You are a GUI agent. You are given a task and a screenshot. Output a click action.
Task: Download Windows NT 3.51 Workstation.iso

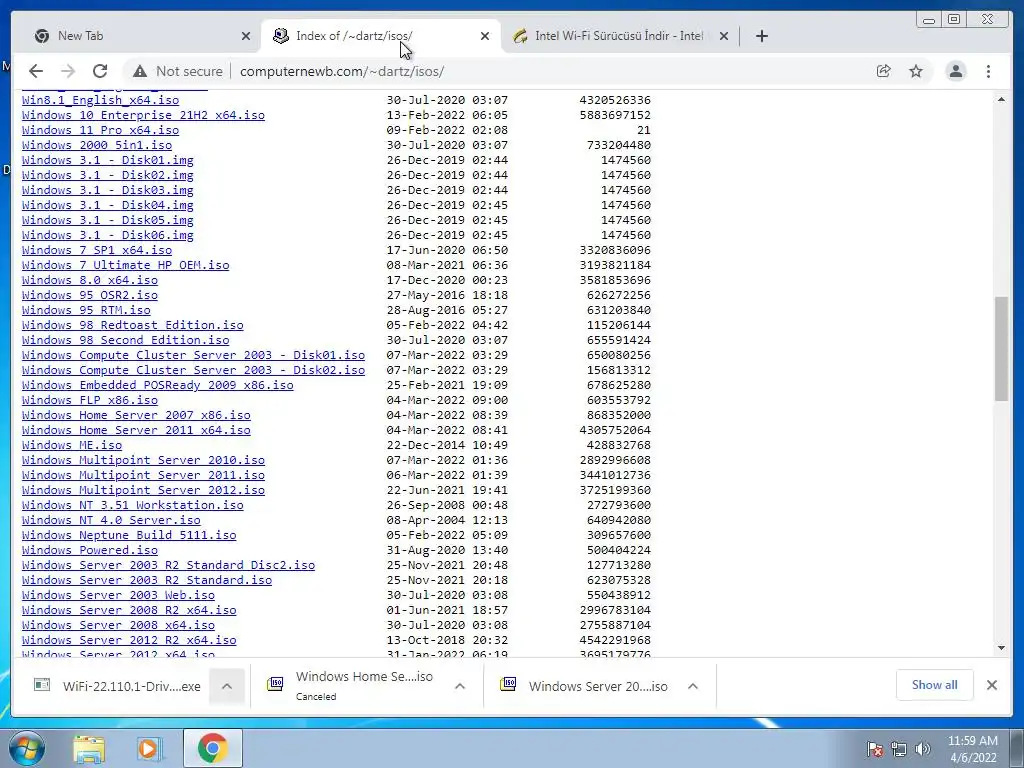[x=133, y=505]
